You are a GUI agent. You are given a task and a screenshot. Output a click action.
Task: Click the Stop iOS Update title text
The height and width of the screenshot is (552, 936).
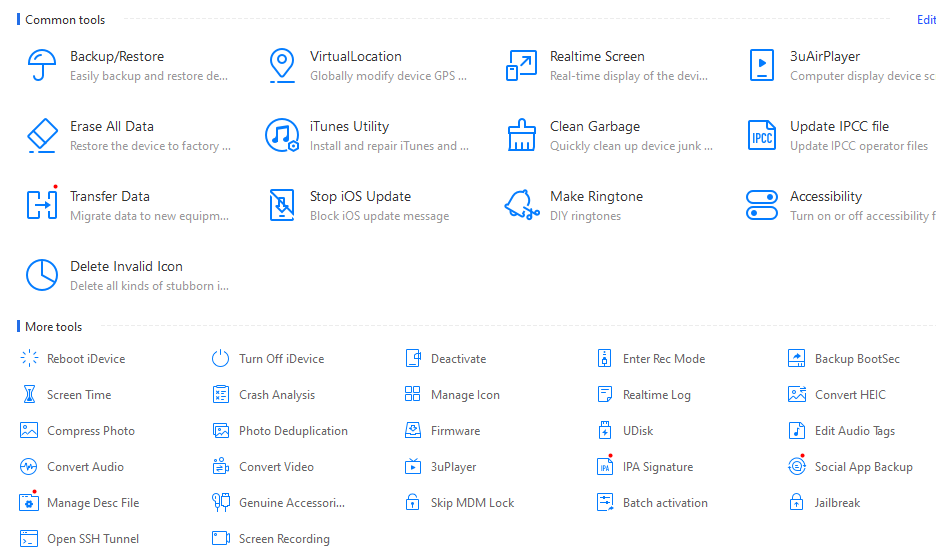[x=360, y=196]
